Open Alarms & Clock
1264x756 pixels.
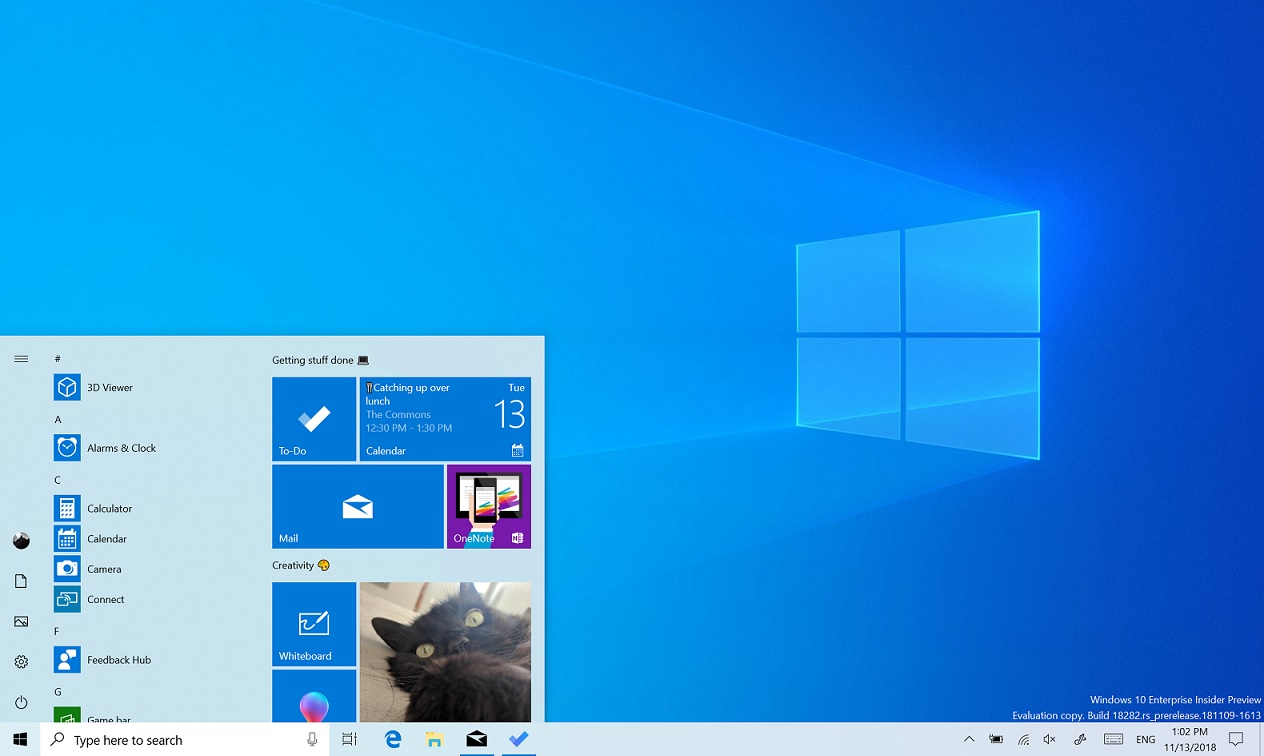click(x=120, y=447)
